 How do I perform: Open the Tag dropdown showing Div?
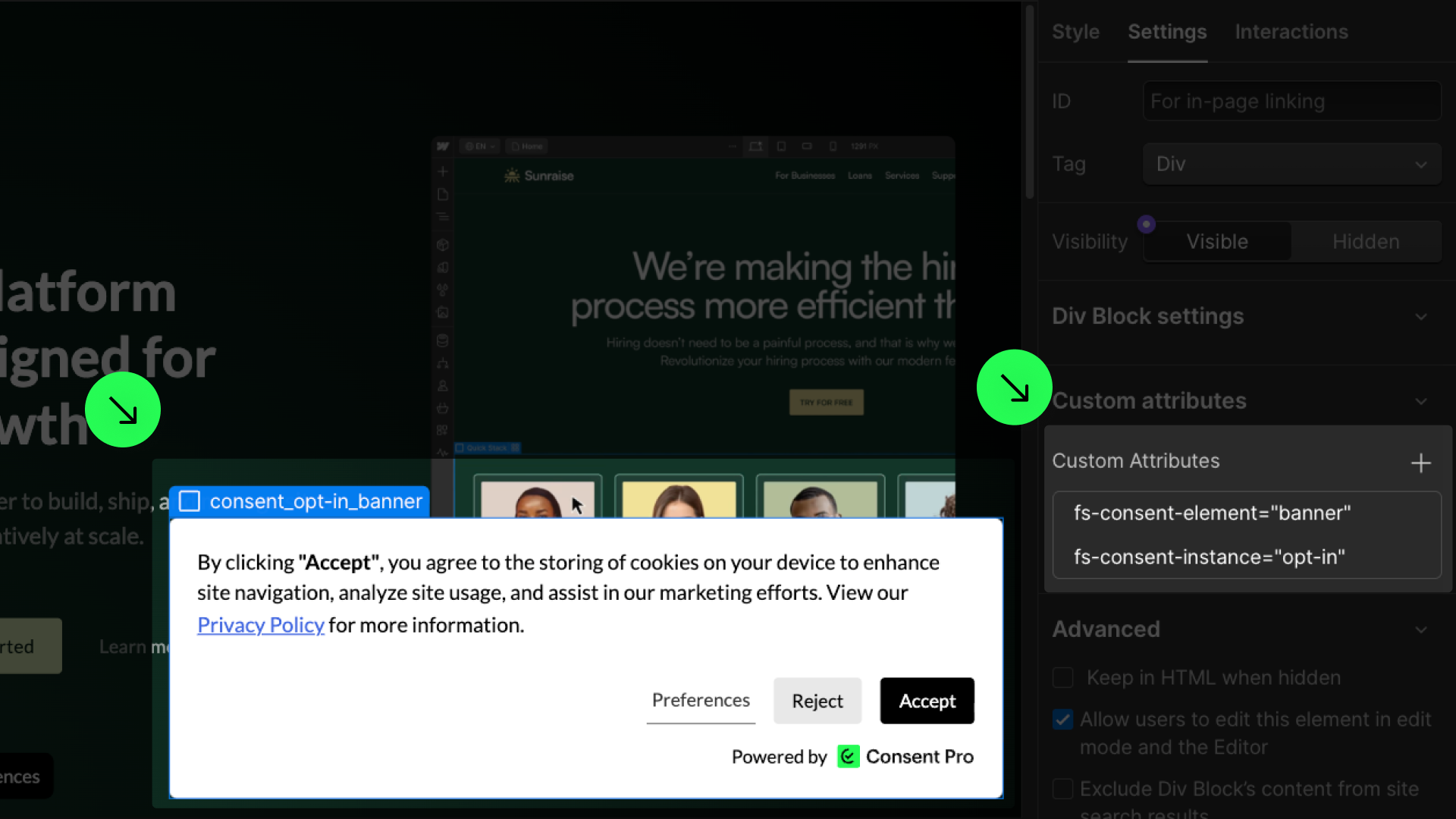click(x=1291, y=164)
